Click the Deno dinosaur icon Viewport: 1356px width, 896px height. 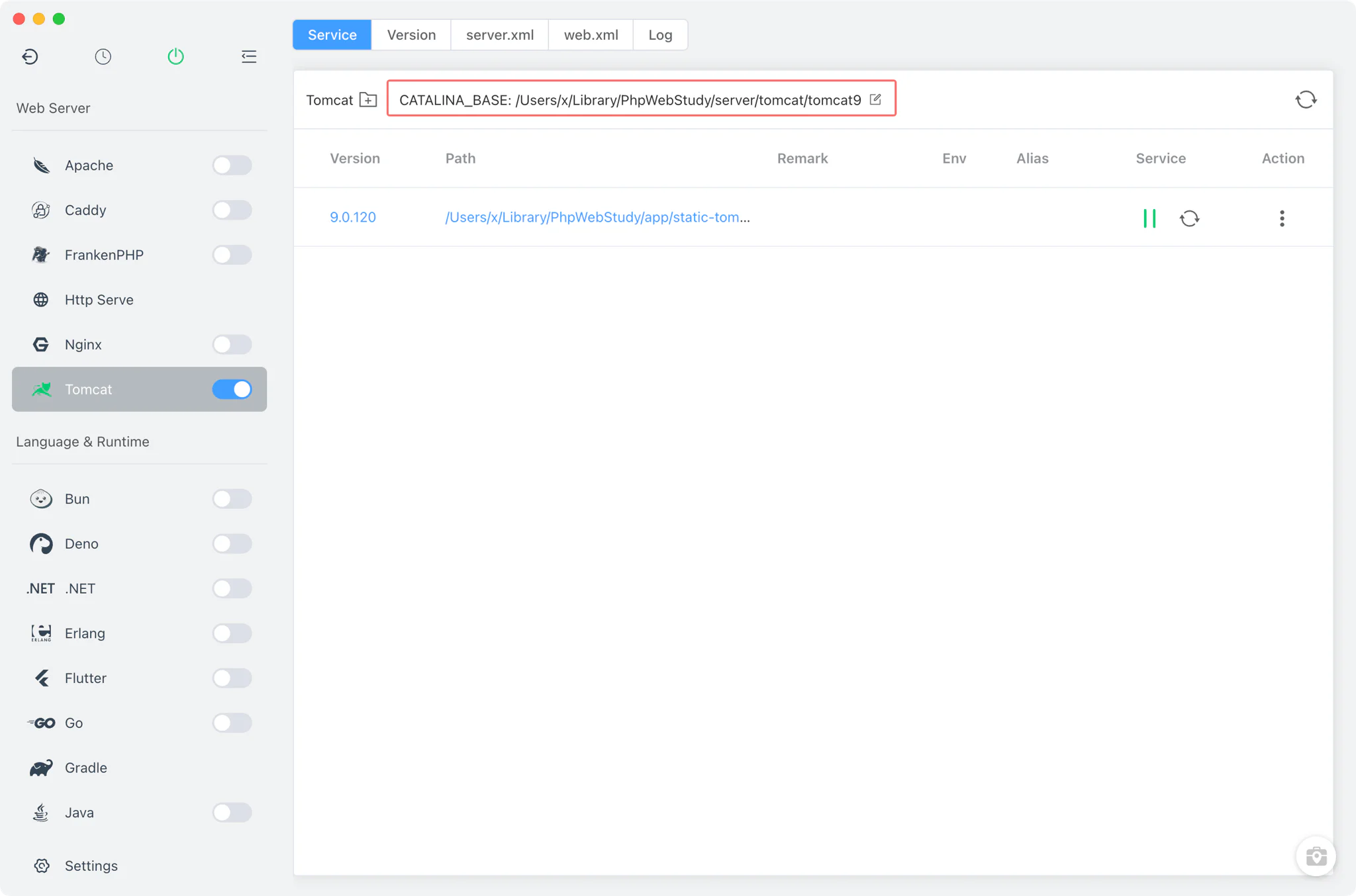click(x=41, y=544)
